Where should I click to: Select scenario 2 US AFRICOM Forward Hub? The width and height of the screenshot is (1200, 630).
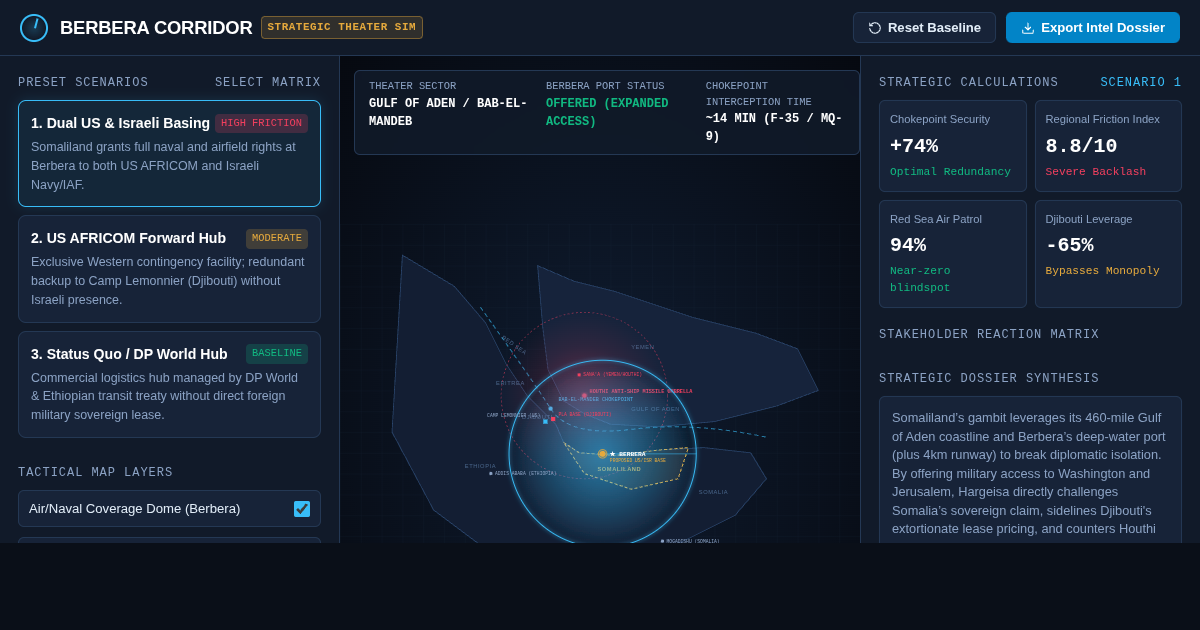[169, 269]
